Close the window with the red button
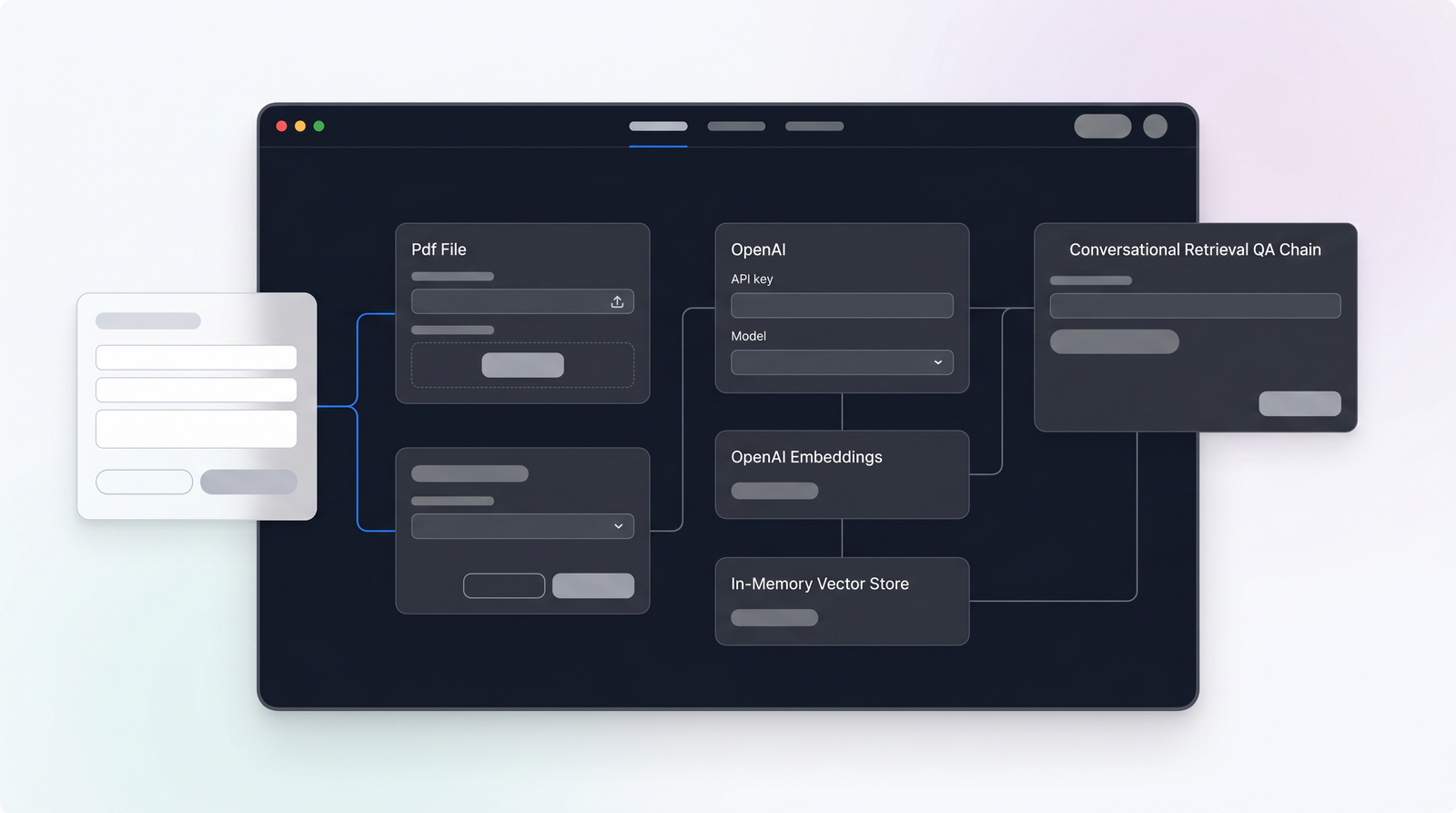This screenshot has width=1456, height=813. point(281,127)
